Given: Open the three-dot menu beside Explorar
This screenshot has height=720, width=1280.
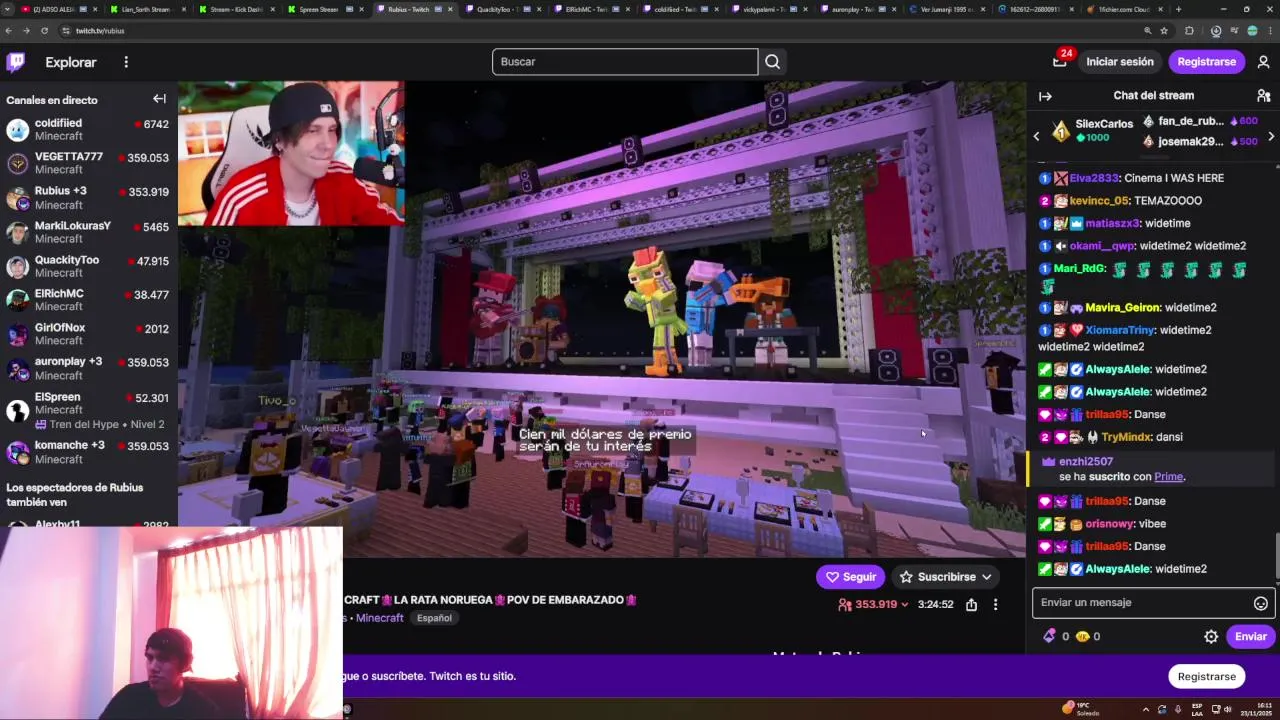Looking at the screenshot, I should point(126,62).
